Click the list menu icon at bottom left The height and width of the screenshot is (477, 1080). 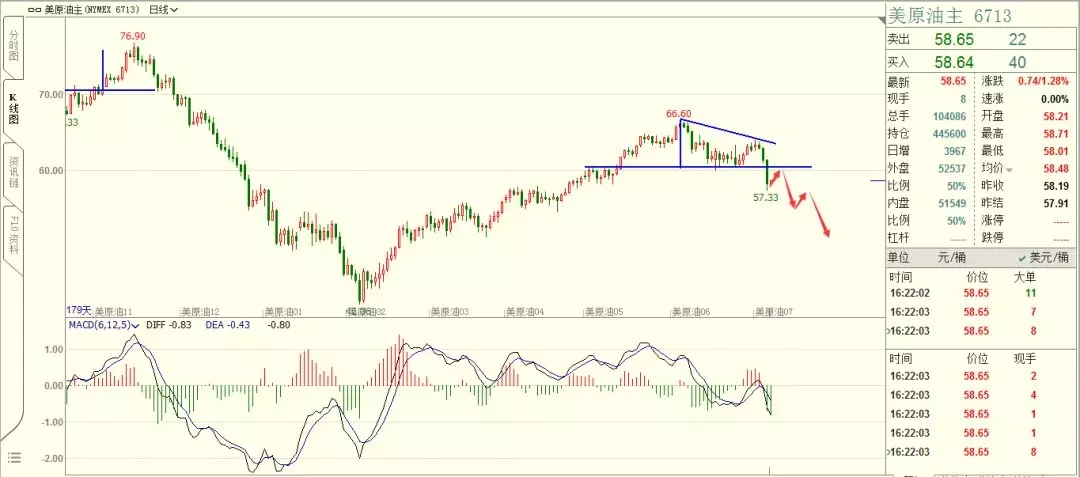[x=14, y=457]
